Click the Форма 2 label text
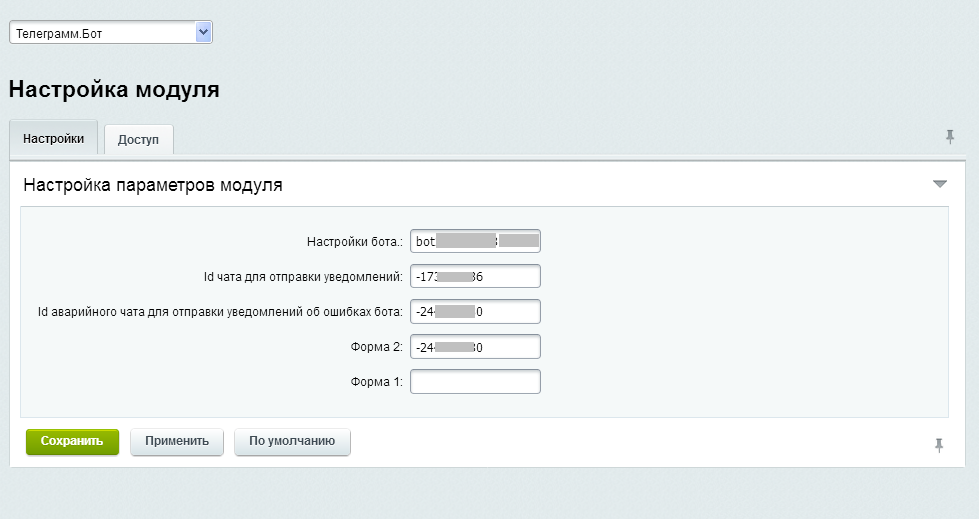979x519 pixels. 376,347
